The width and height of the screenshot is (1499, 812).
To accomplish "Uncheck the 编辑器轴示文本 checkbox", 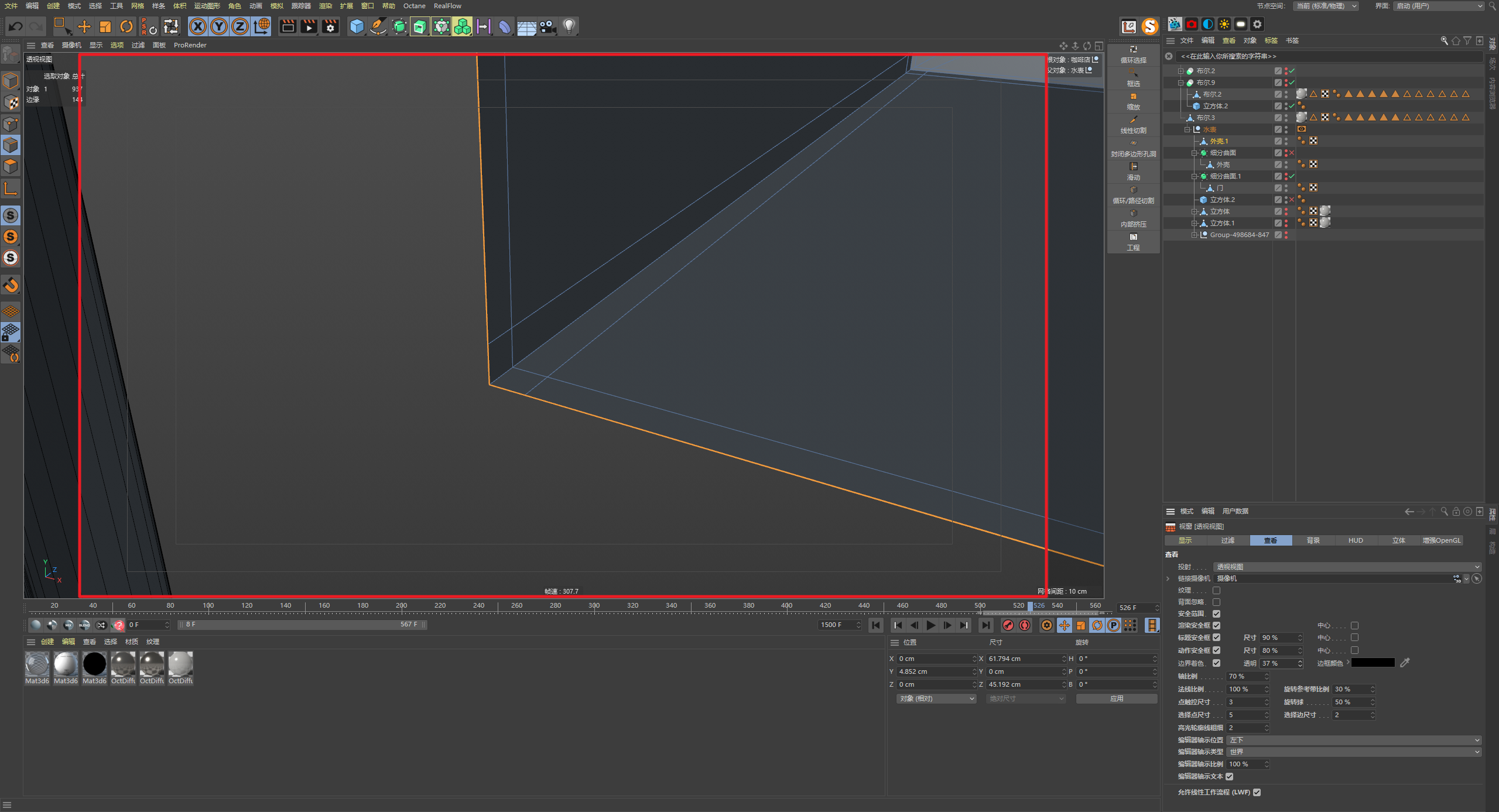I will coord(1229,776).
